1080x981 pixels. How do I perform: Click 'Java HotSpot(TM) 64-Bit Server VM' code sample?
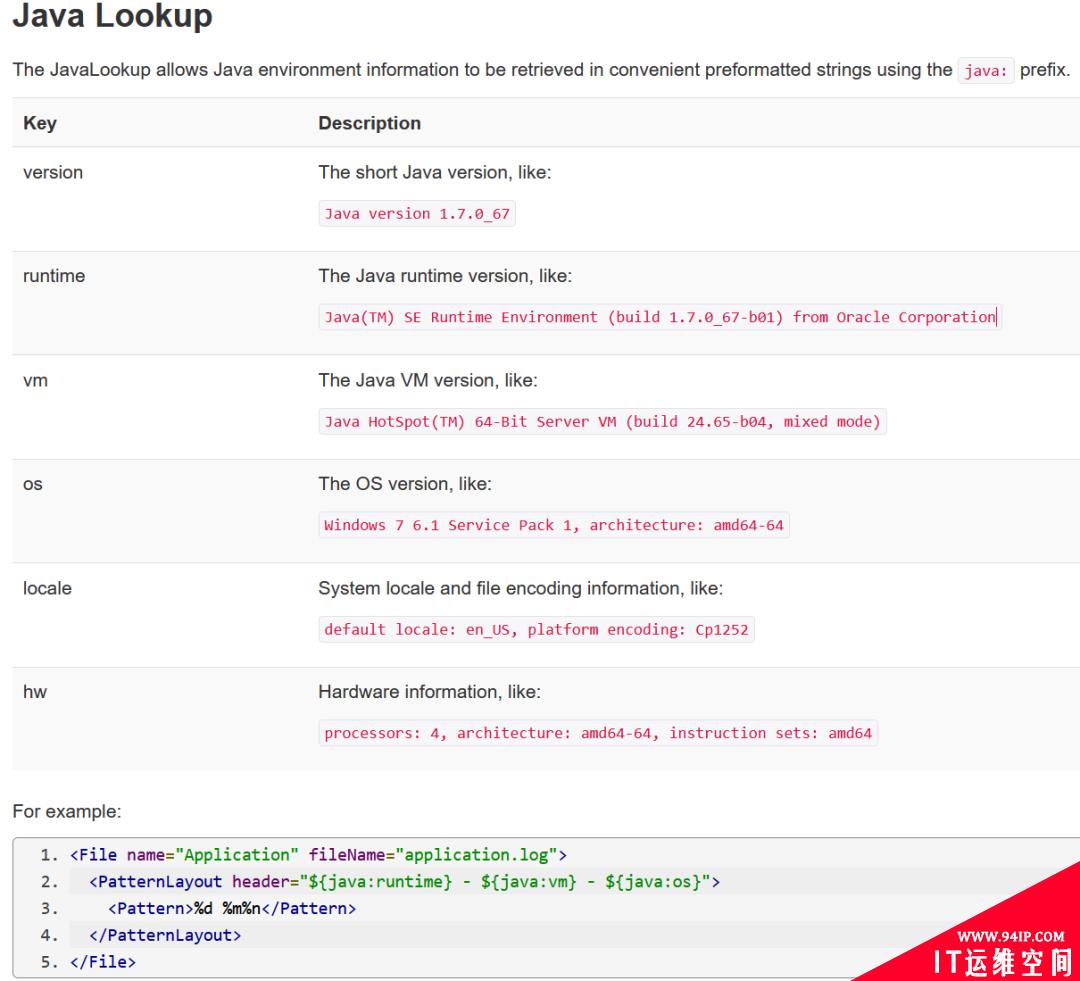pos(602,422)
